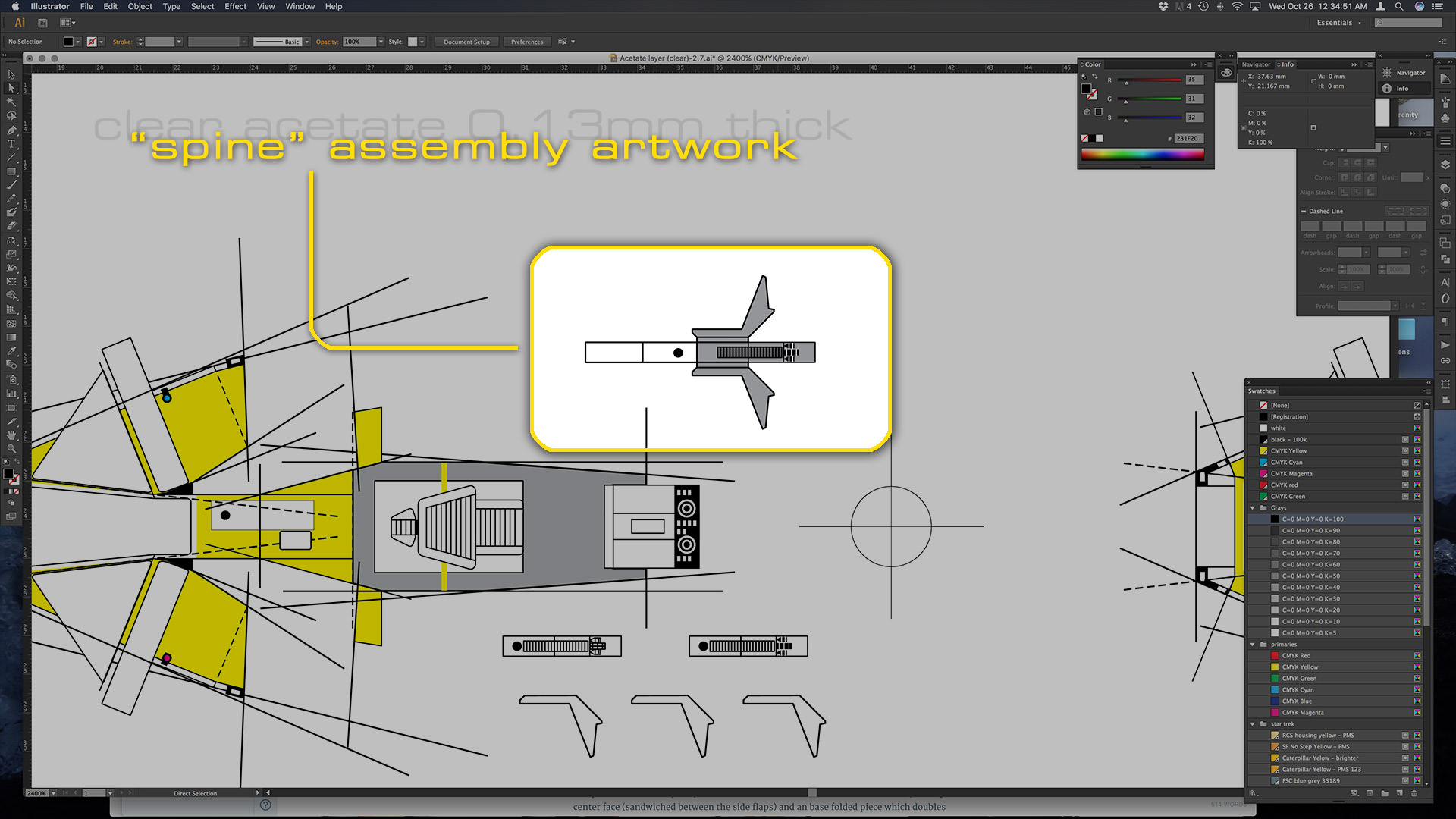The width and height of the screenshot is (1456, 819).
Task: Open the Essentials workspace dropdown
Action: tap(1338, 23)
